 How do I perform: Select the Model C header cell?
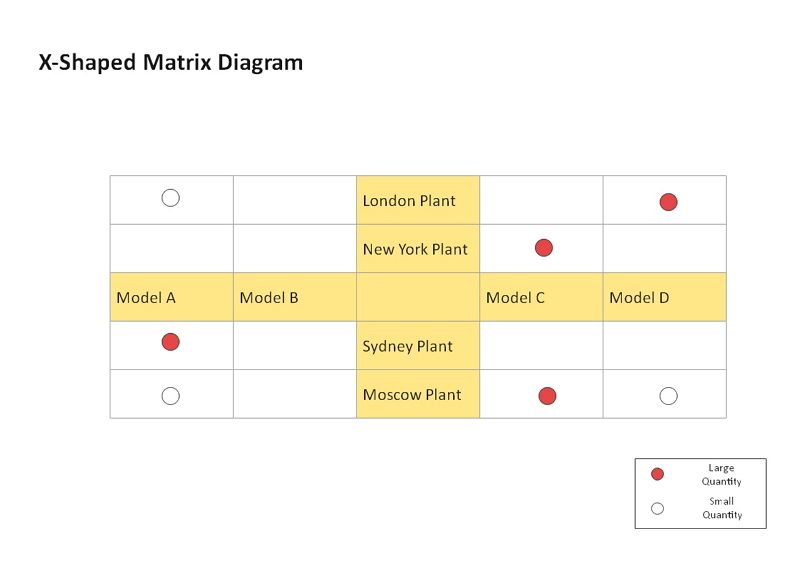coord(541,297)
